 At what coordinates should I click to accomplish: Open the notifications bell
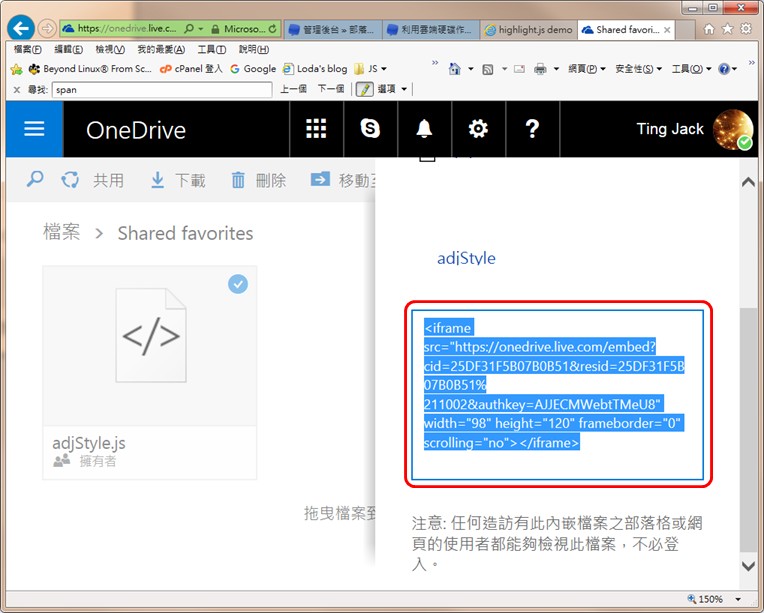(424, 129)
